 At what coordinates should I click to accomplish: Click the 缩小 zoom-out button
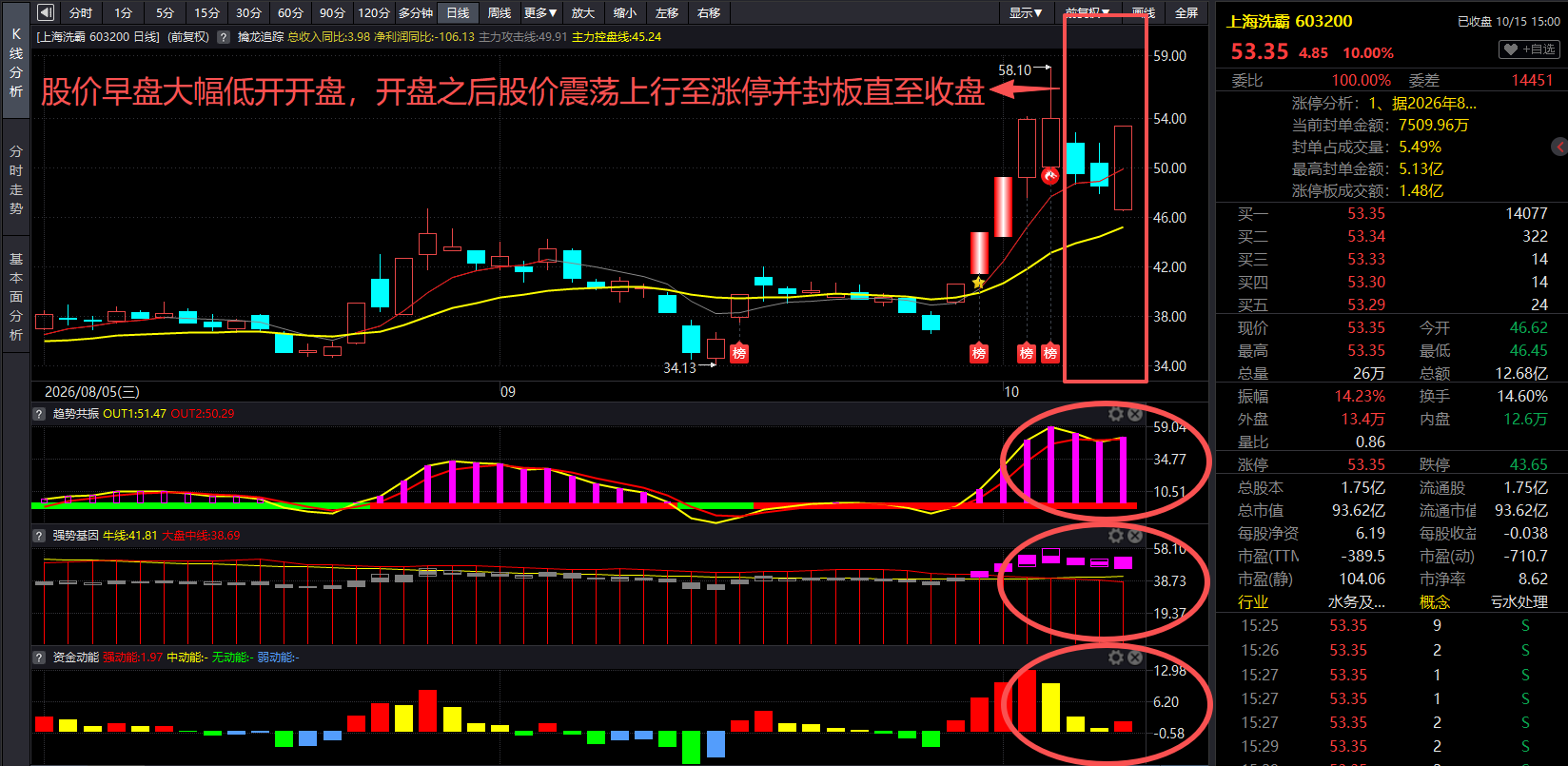pyautogui.click(x=625, y=12)
